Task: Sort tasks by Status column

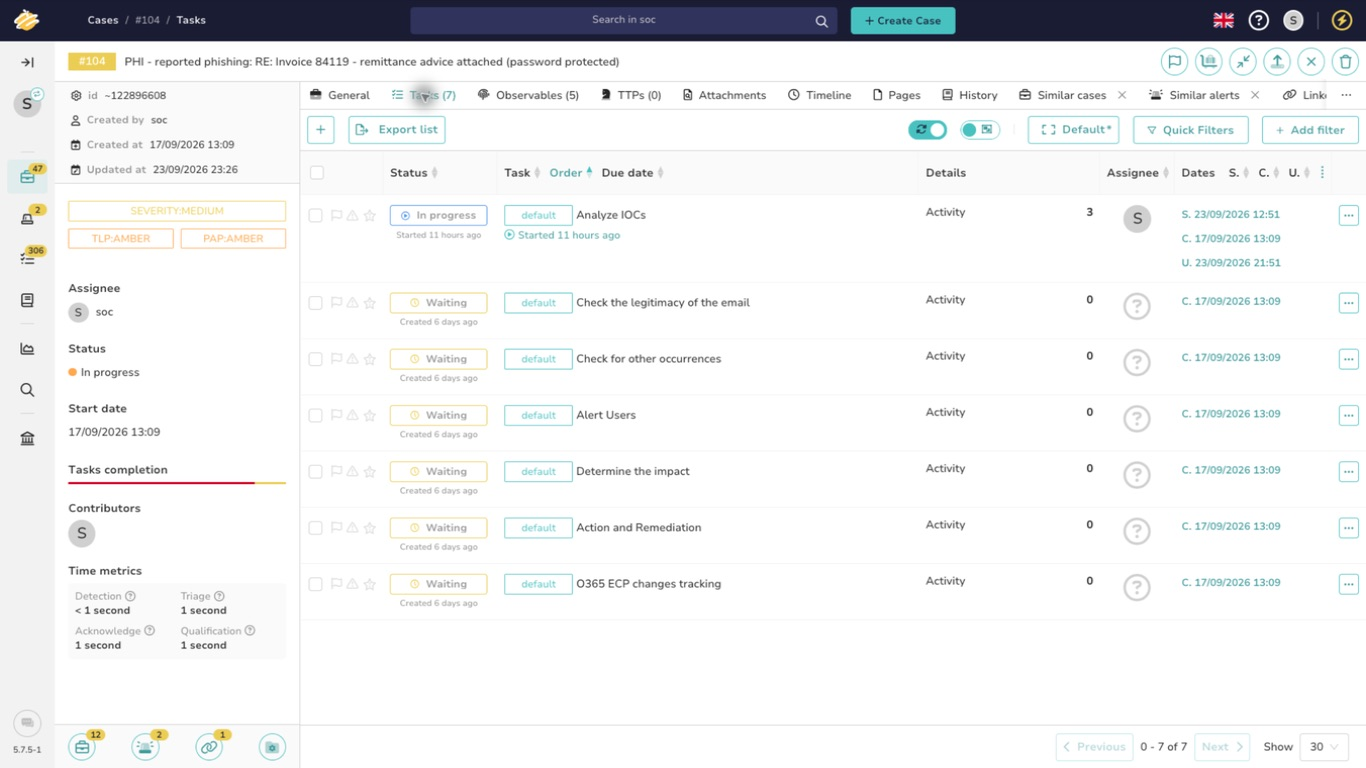Action: [x=414, y=173]
